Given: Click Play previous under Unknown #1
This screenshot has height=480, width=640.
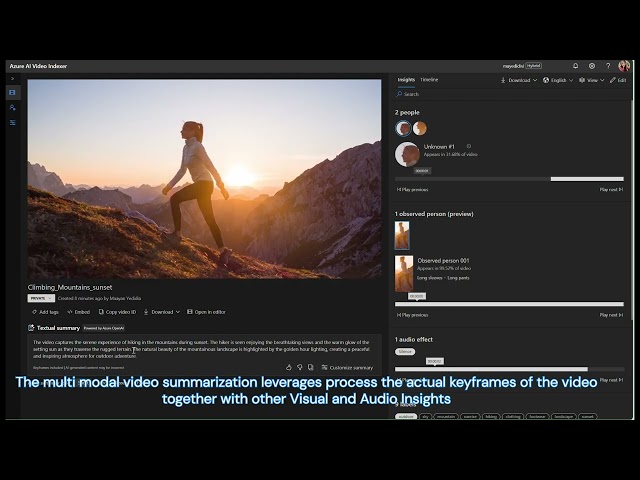Looking at the screenshot, I should [x=412, y=189].
